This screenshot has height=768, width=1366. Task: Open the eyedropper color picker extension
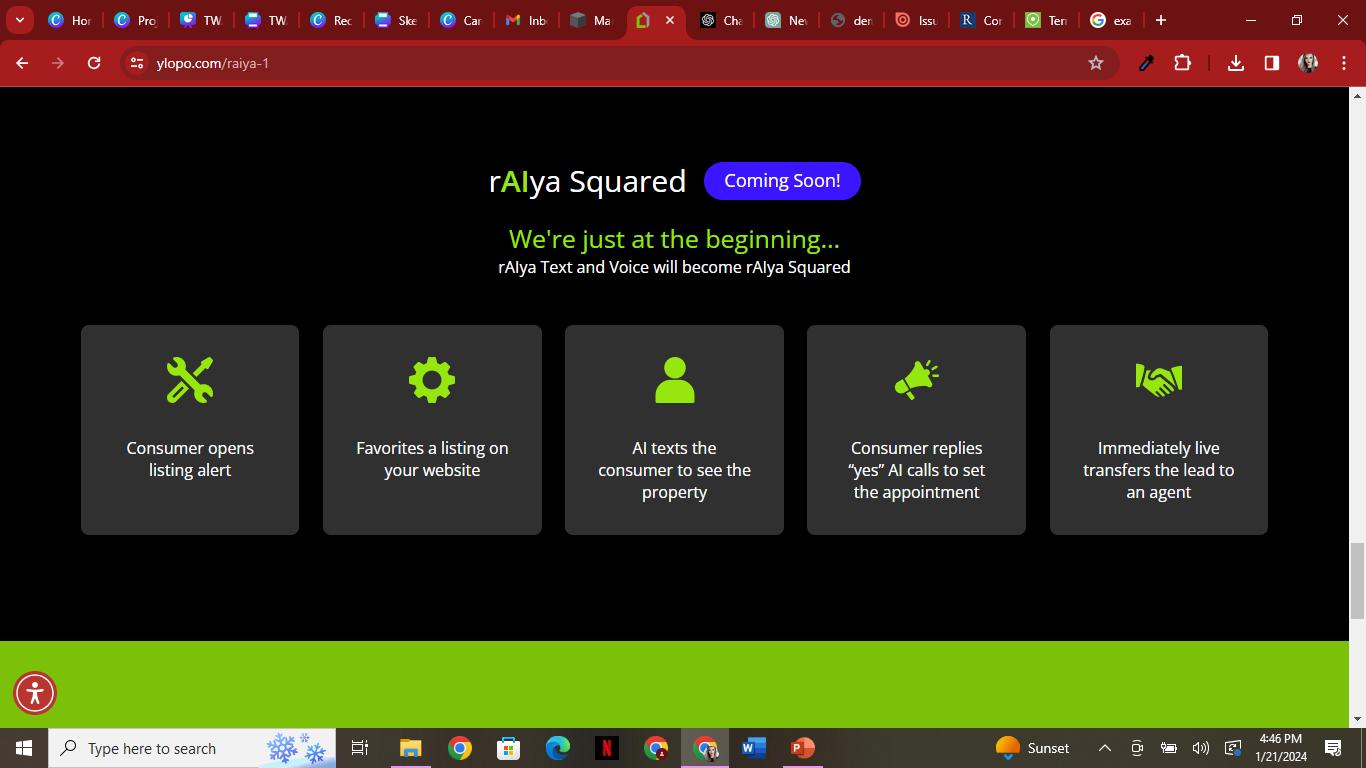coord(1146,63)
